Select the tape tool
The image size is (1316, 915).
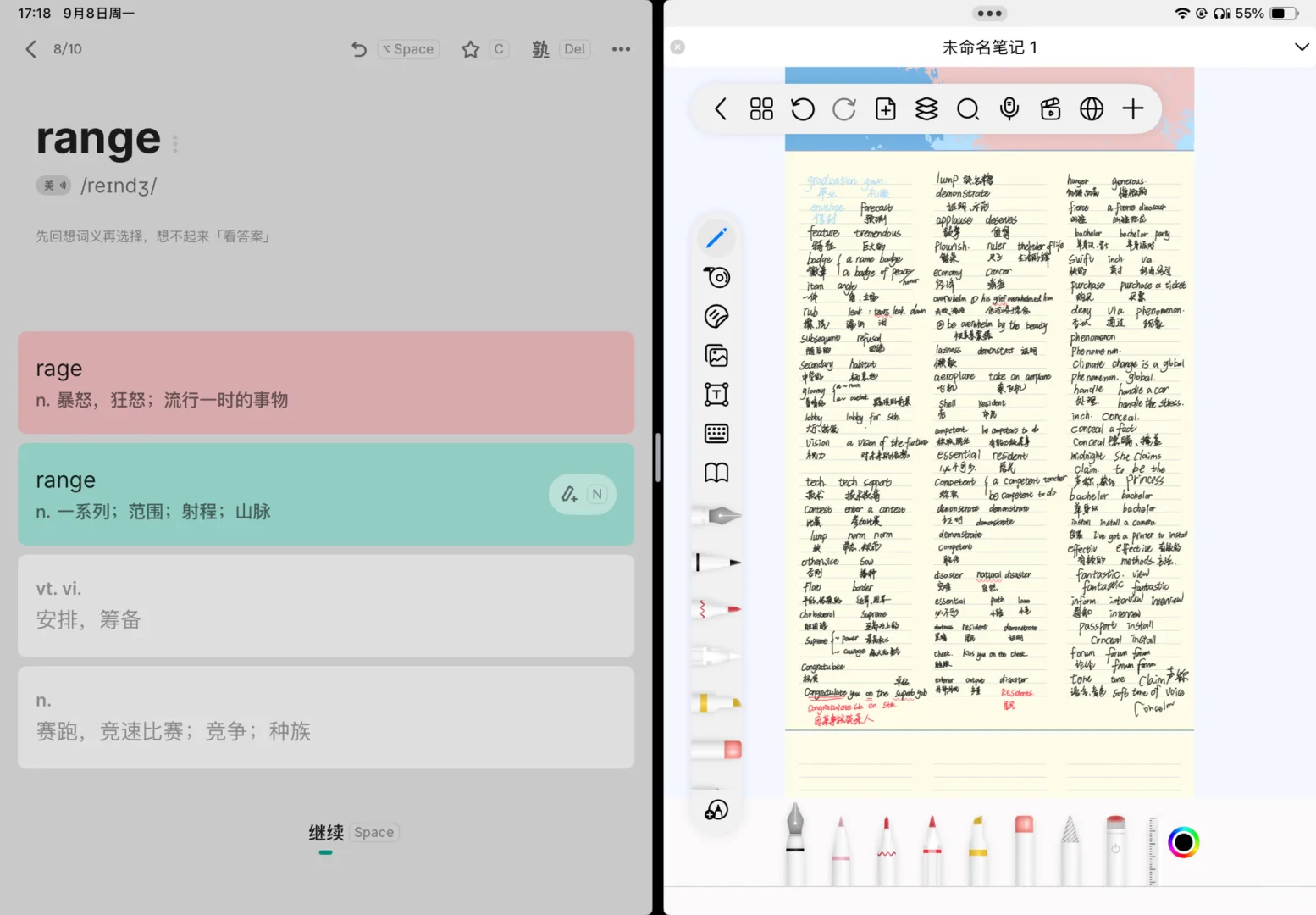[x=716, y=277]
